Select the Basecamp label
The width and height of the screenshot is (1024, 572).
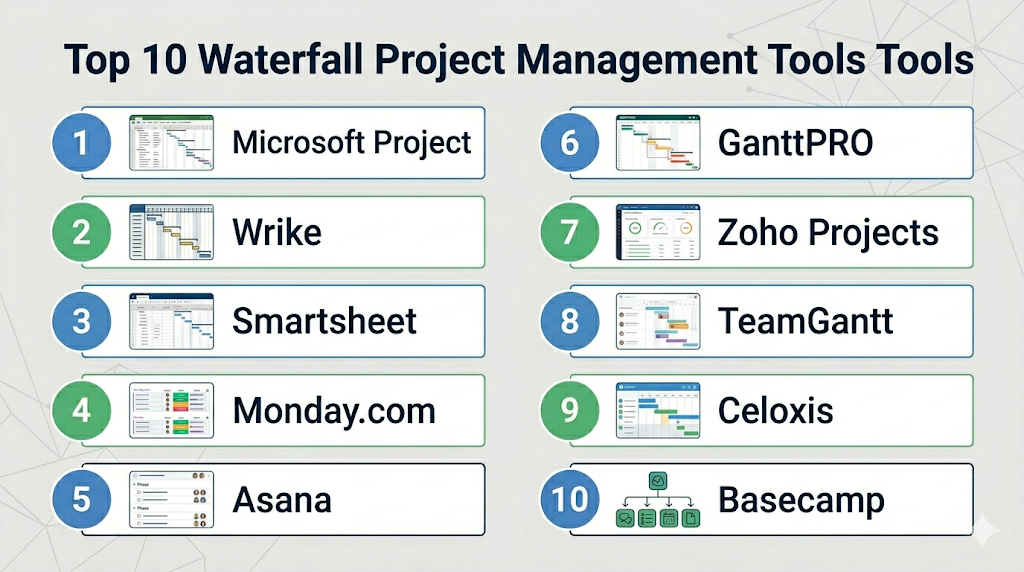coord(801,499)
